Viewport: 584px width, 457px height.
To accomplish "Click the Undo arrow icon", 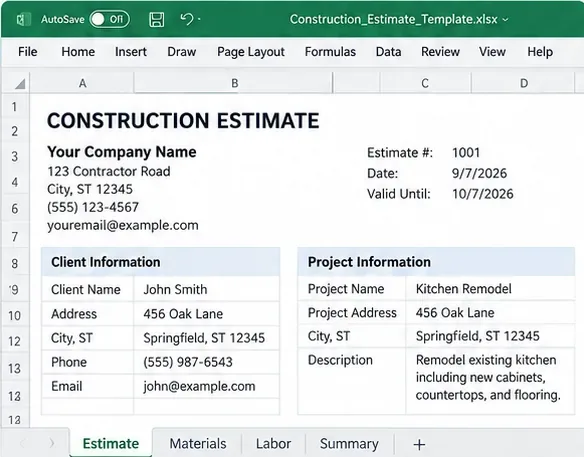I will click(187, 19).
